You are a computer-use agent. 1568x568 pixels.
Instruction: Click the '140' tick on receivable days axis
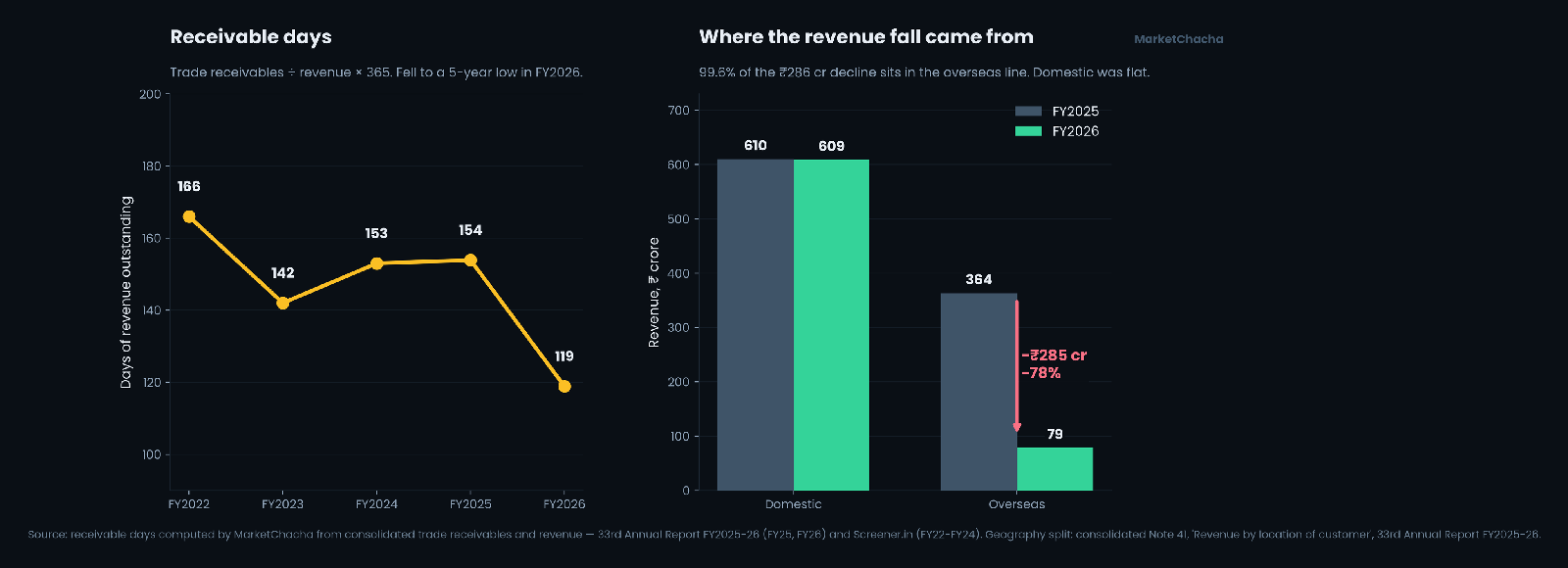pyautogui.click(x=150, y=310)
